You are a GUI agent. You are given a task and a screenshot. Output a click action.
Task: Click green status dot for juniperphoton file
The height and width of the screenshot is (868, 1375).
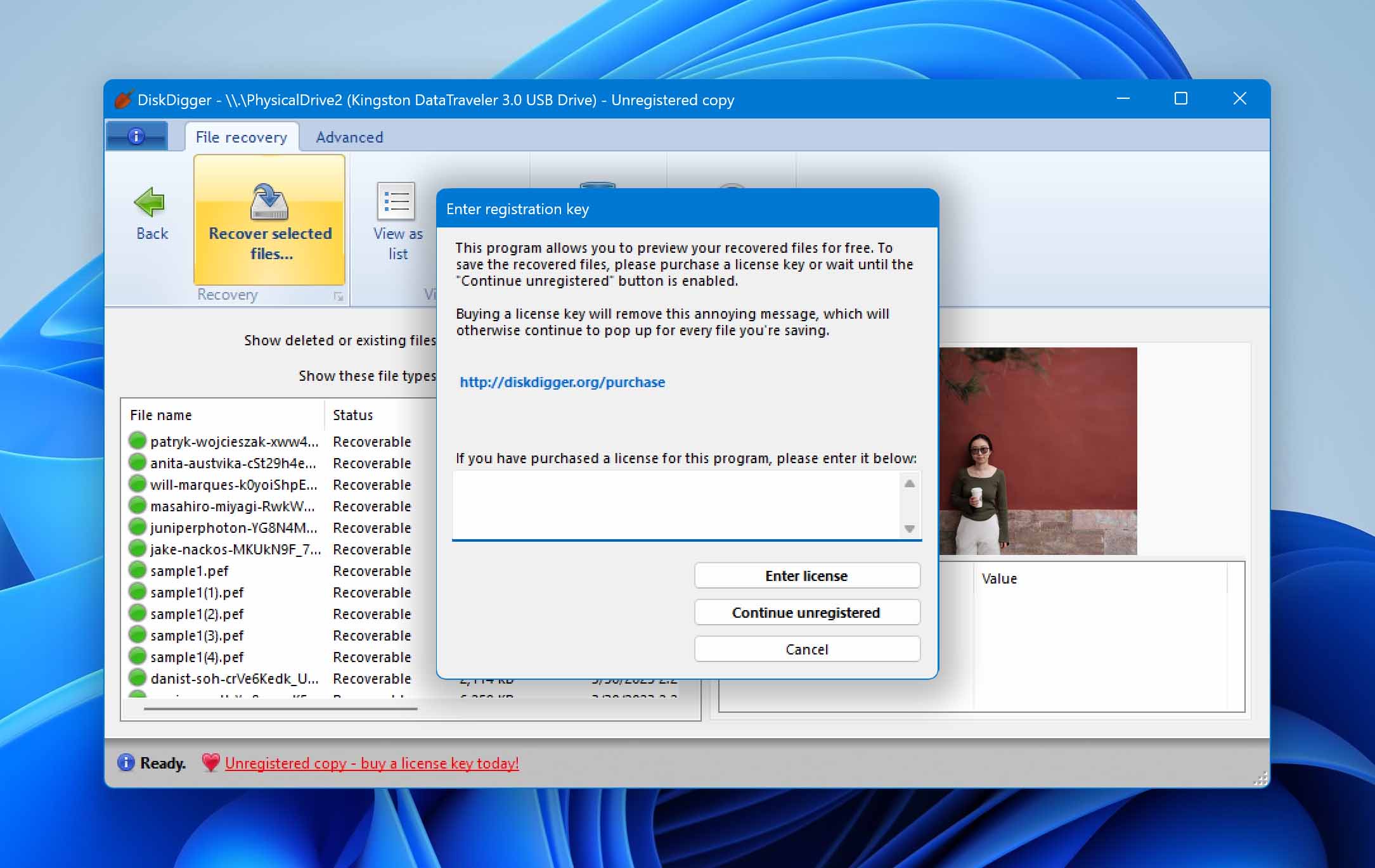coord(137,527)
